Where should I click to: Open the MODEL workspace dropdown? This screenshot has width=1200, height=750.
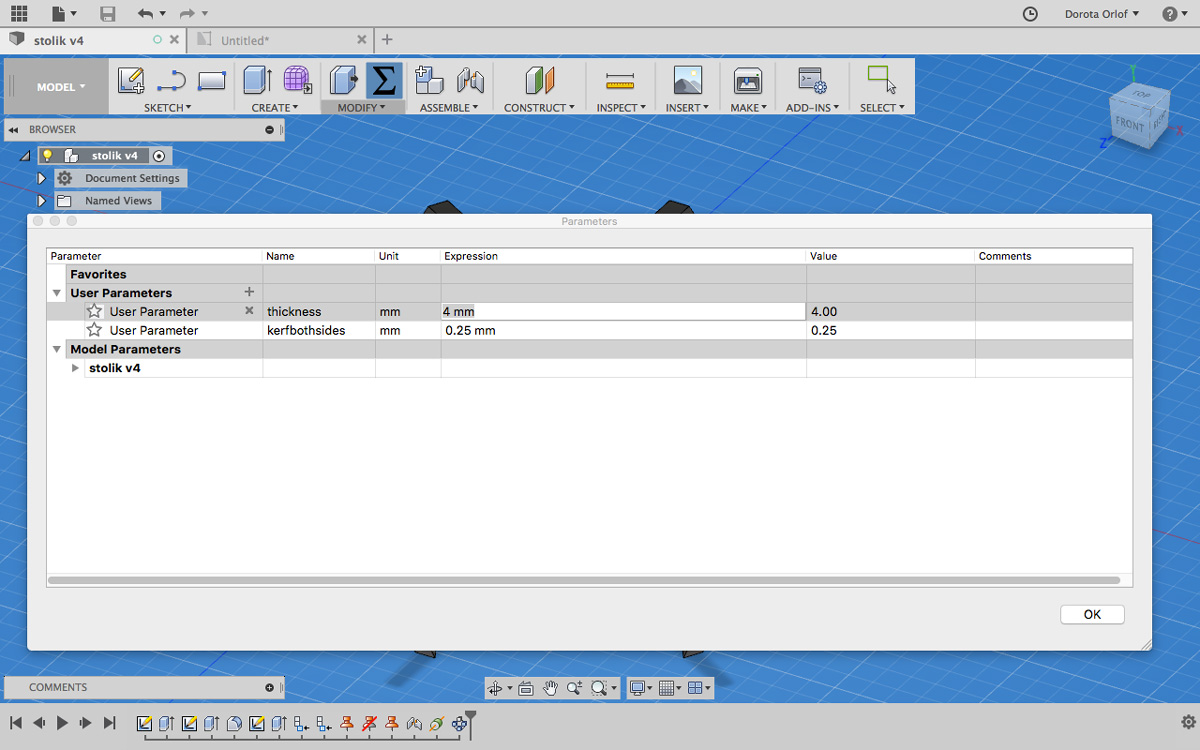[x=60, y=87]
